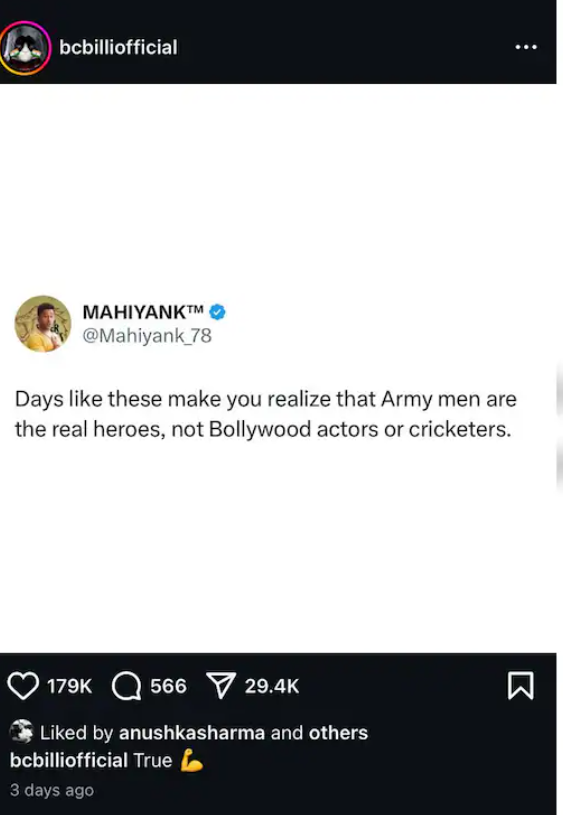The image size is (563, 815).
Task: Share post using paper plane icon
Action: (221, 685)
